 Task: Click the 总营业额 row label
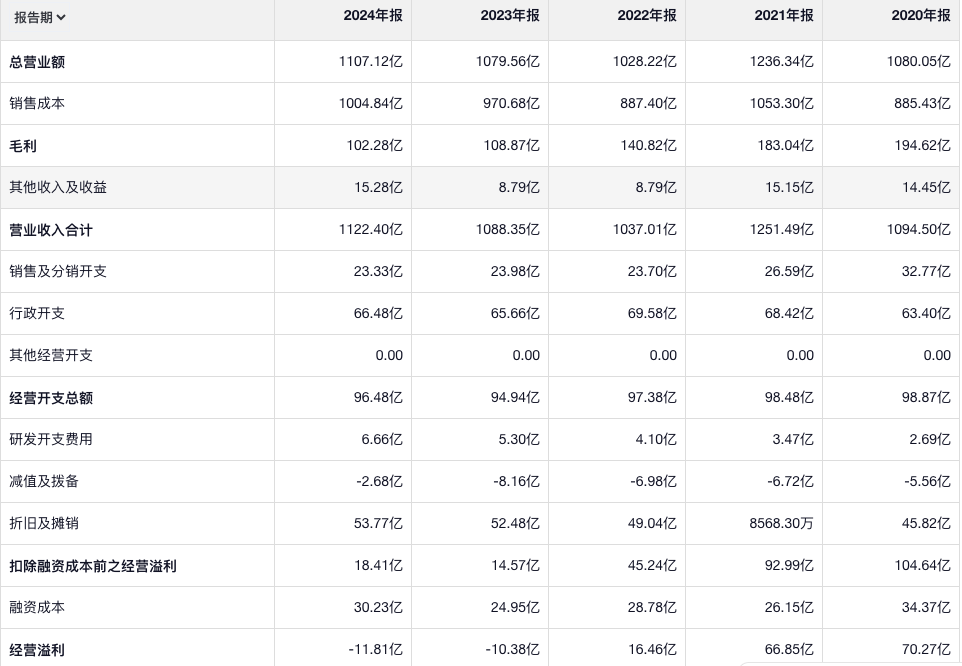(x=37, y=62)
